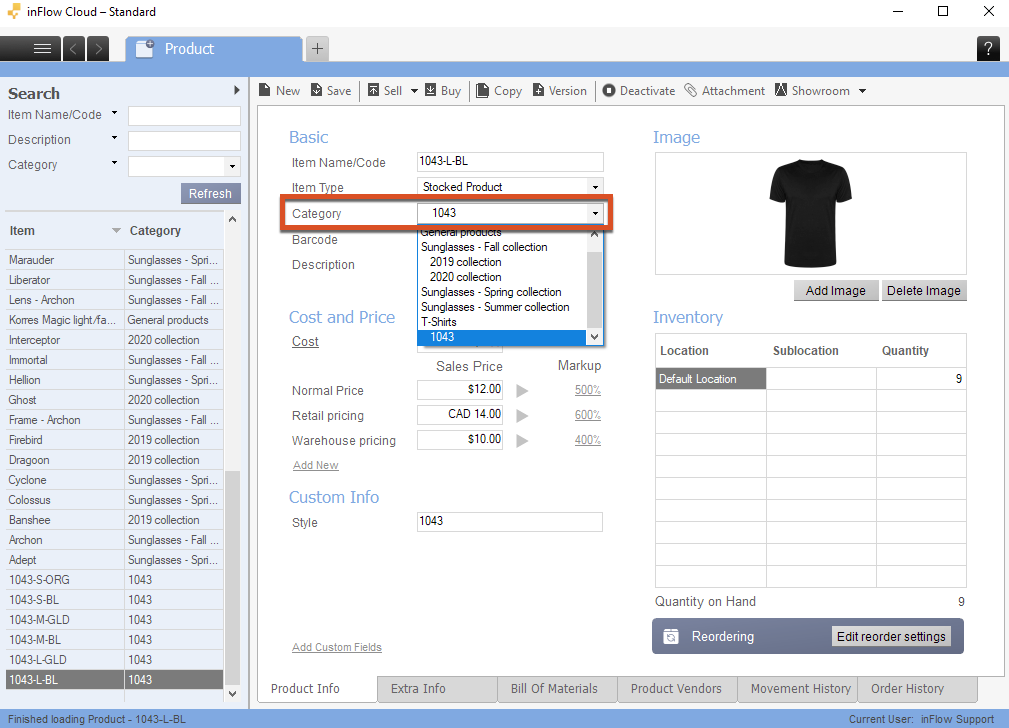Viewport: 1009px width, 728px height.
Task: Expand the Sell dropdown arrow
Action: pos(414,91)
